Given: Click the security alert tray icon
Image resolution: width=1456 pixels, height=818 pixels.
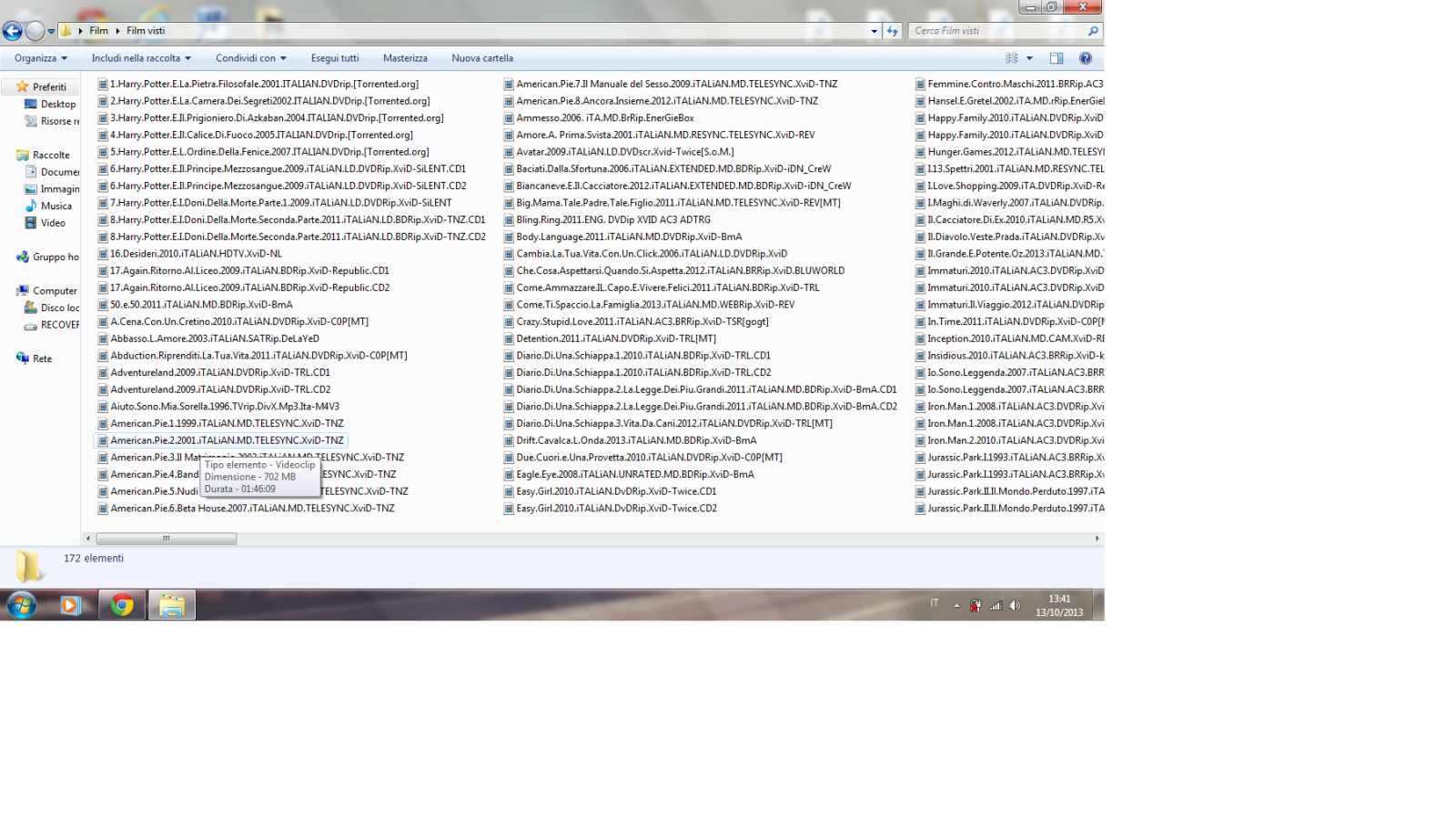Looking at the screenshot, I should [x=976, y=606].
